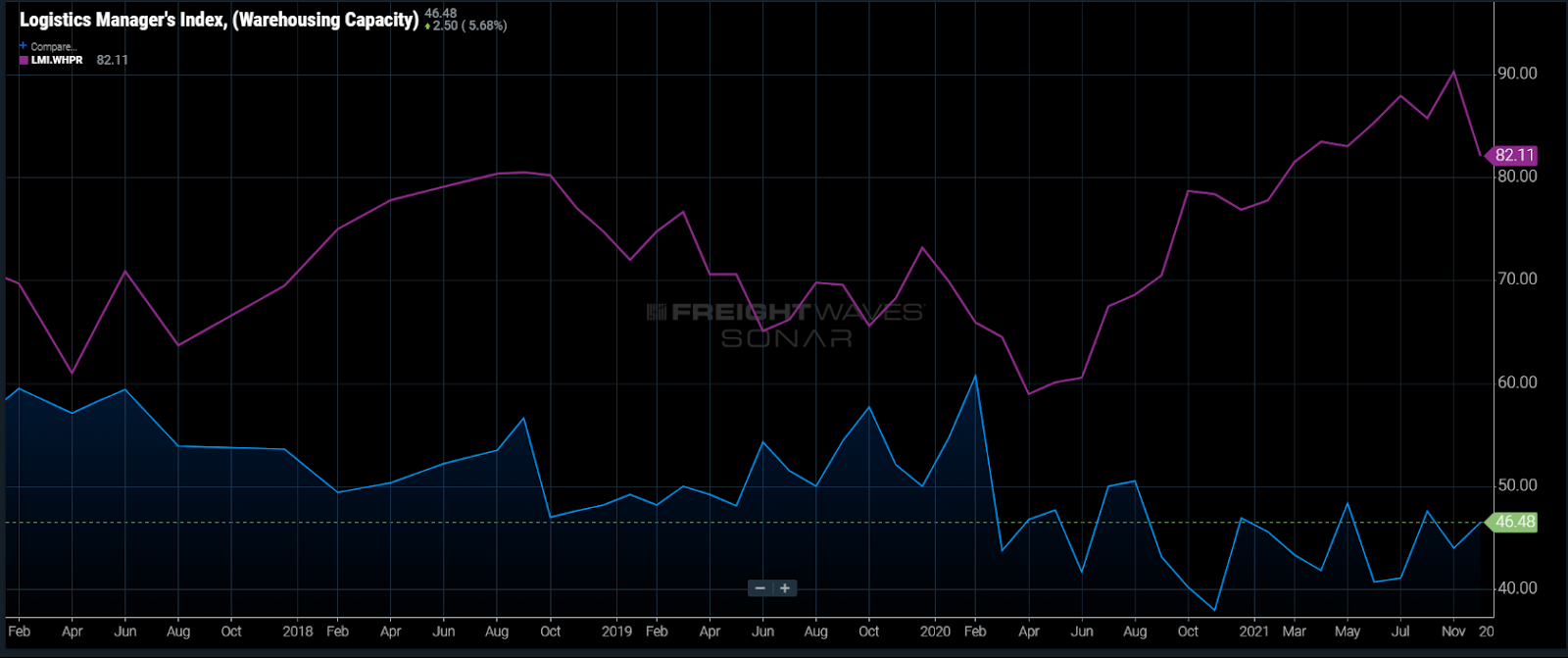Click the Logistics Manager's Index chart title
This screenshot has width=1568, height=658.
[x=219, y=20]
